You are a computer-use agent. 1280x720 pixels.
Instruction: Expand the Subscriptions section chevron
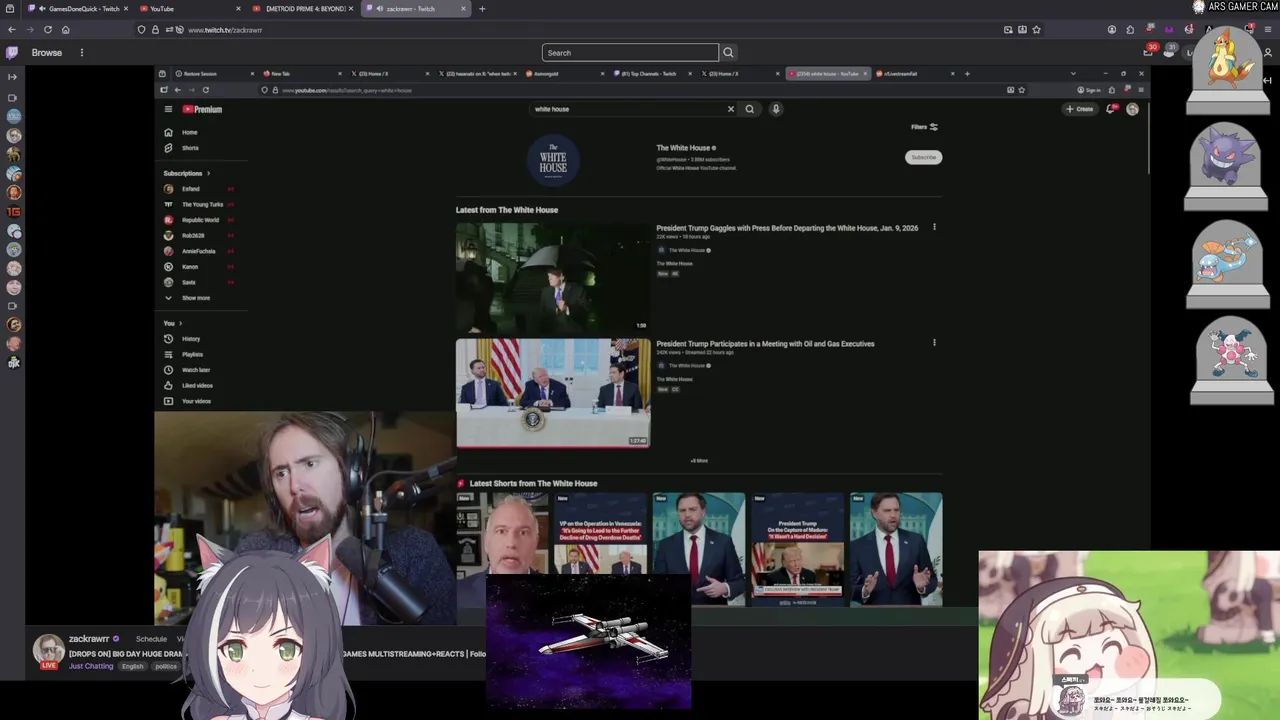click(208, 173)
